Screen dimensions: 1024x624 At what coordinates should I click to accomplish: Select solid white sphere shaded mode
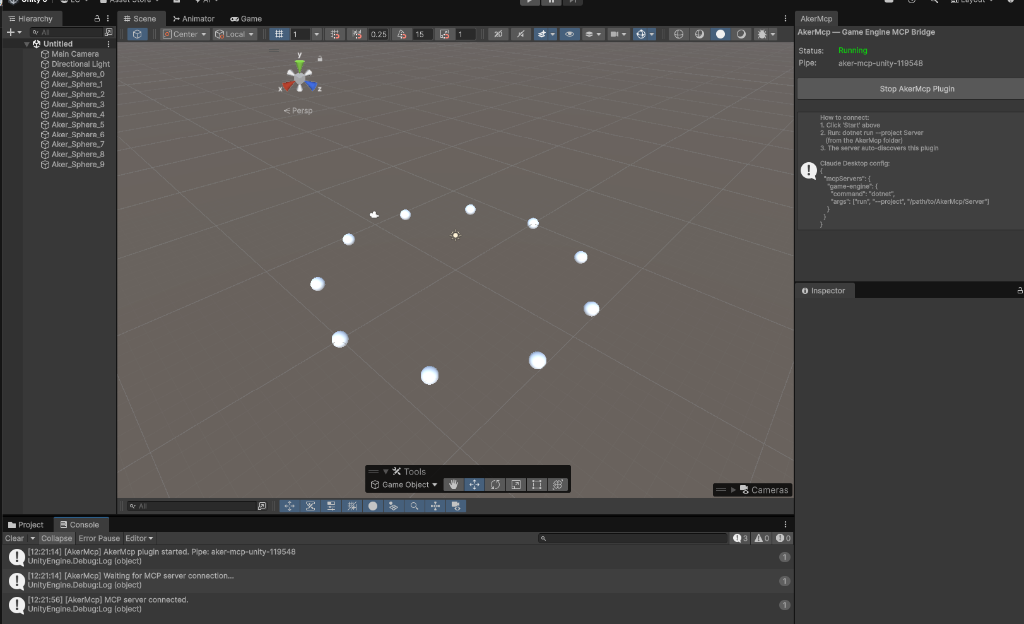point(720,34)
